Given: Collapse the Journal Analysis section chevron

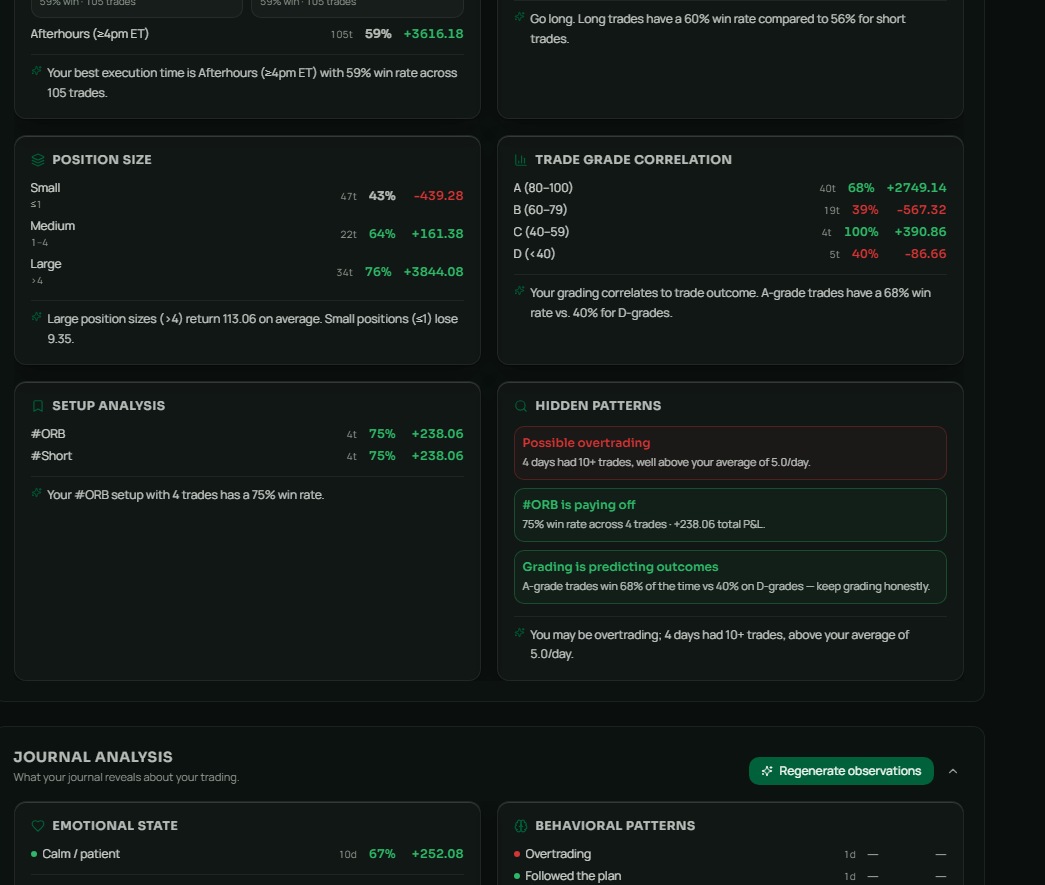Looking at the screenshot, I should point(953,771).
